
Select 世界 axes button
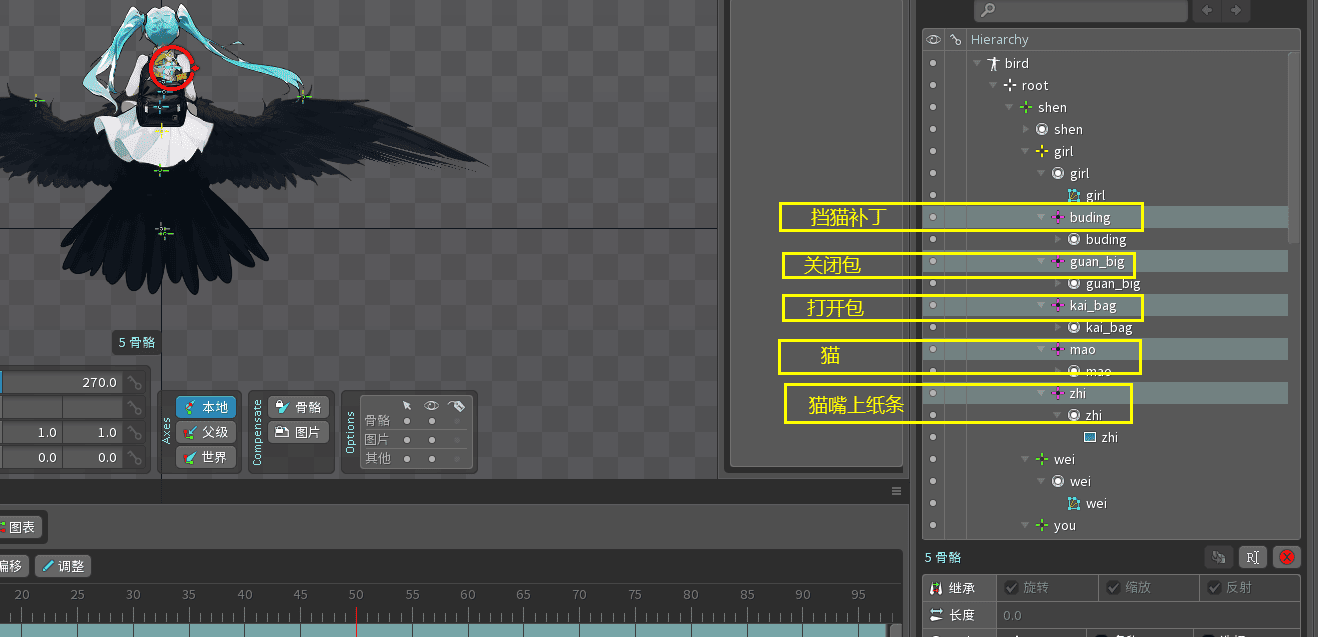pos(205,458)
